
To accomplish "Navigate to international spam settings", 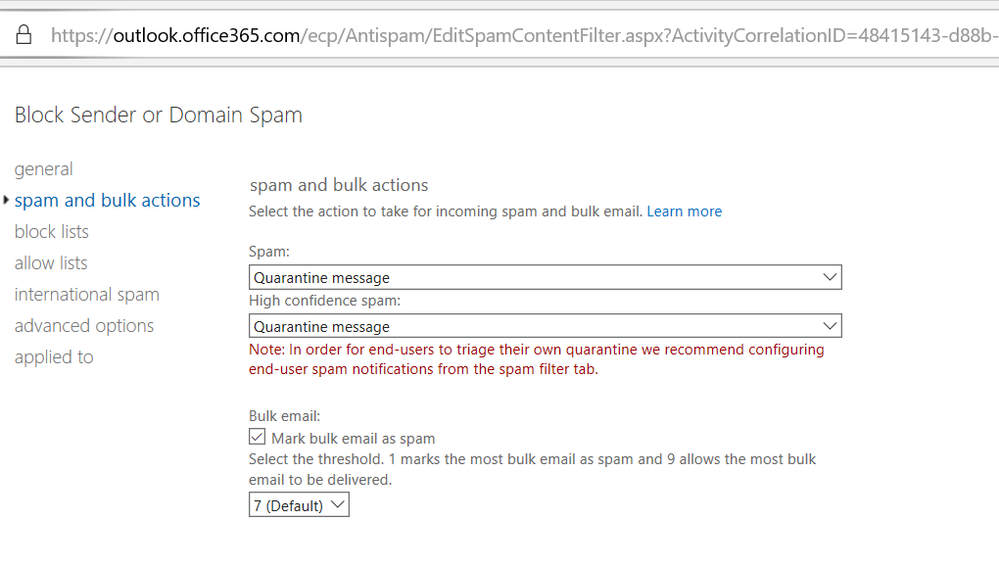I will (x=87, y=294).
